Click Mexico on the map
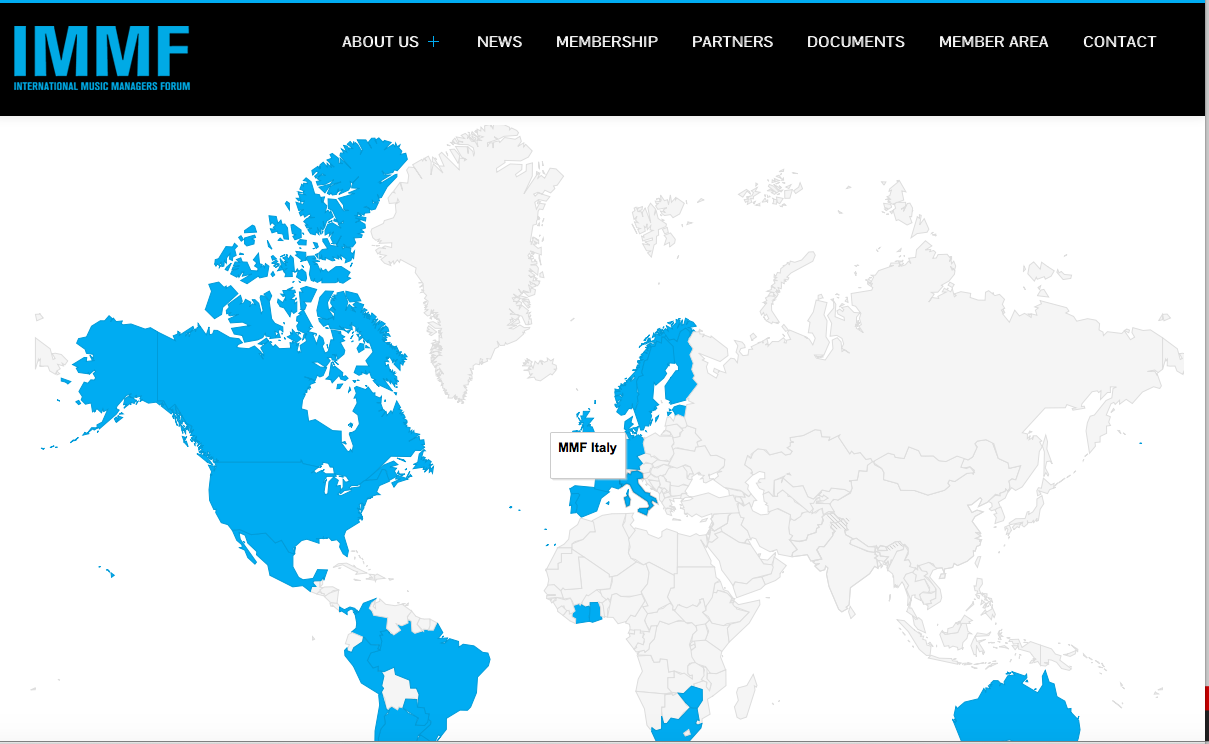The height and width of the screenshot is (744, 1209). [x=265, y=555]
